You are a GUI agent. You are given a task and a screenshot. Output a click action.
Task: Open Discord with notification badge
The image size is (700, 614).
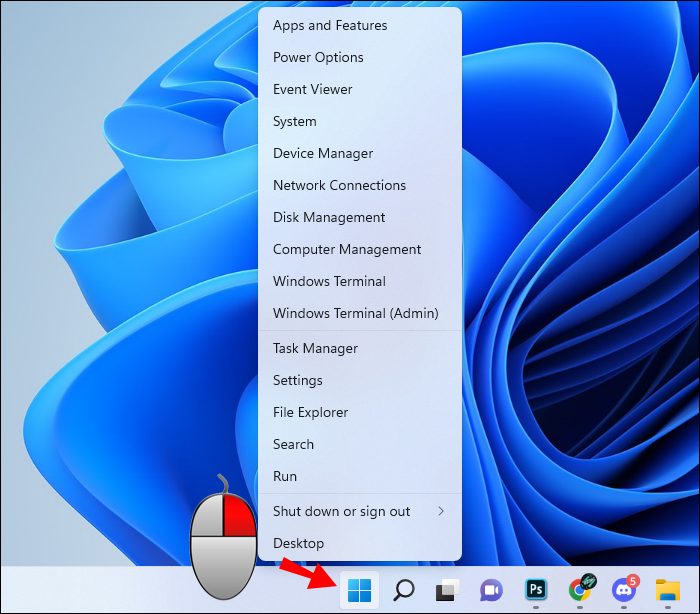click(624, 591)
